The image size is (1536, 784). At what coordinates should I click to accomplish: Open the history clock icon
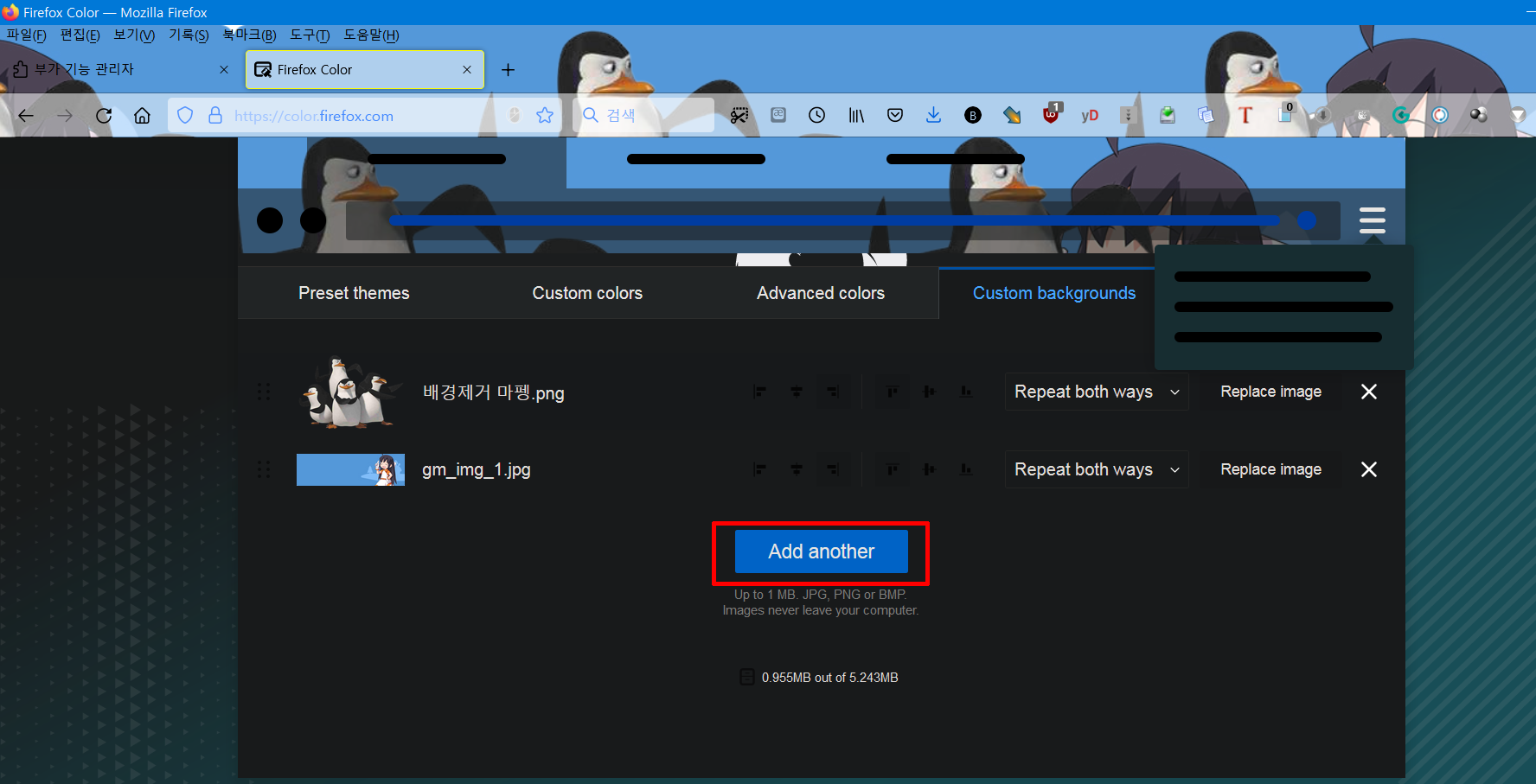[816, 116]
